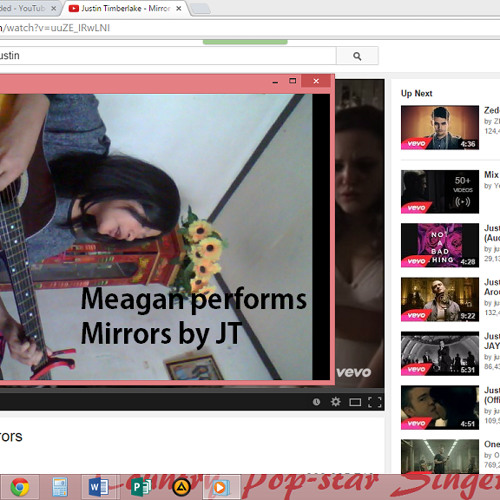Open the AIMP player taskbar icon
The height and width of the screenshot is (500, 500).
click(181, 488)
